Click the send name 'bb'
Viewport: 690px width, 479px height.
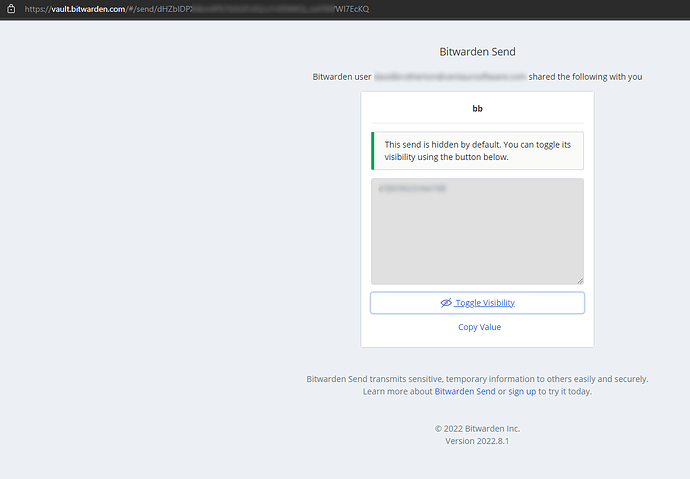point(477,109)
